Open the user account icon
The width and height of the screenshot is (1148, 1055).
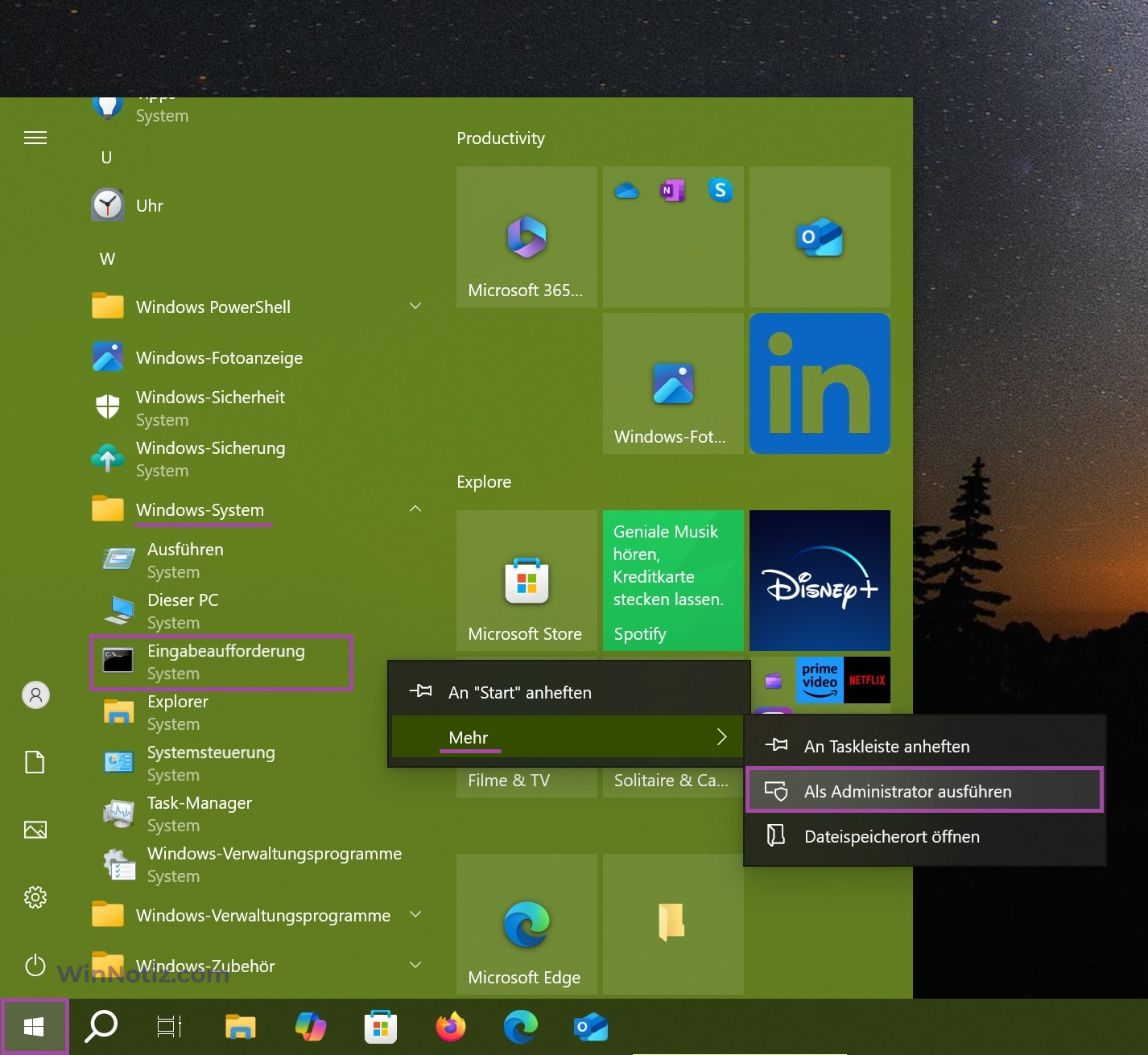[35, 695]
